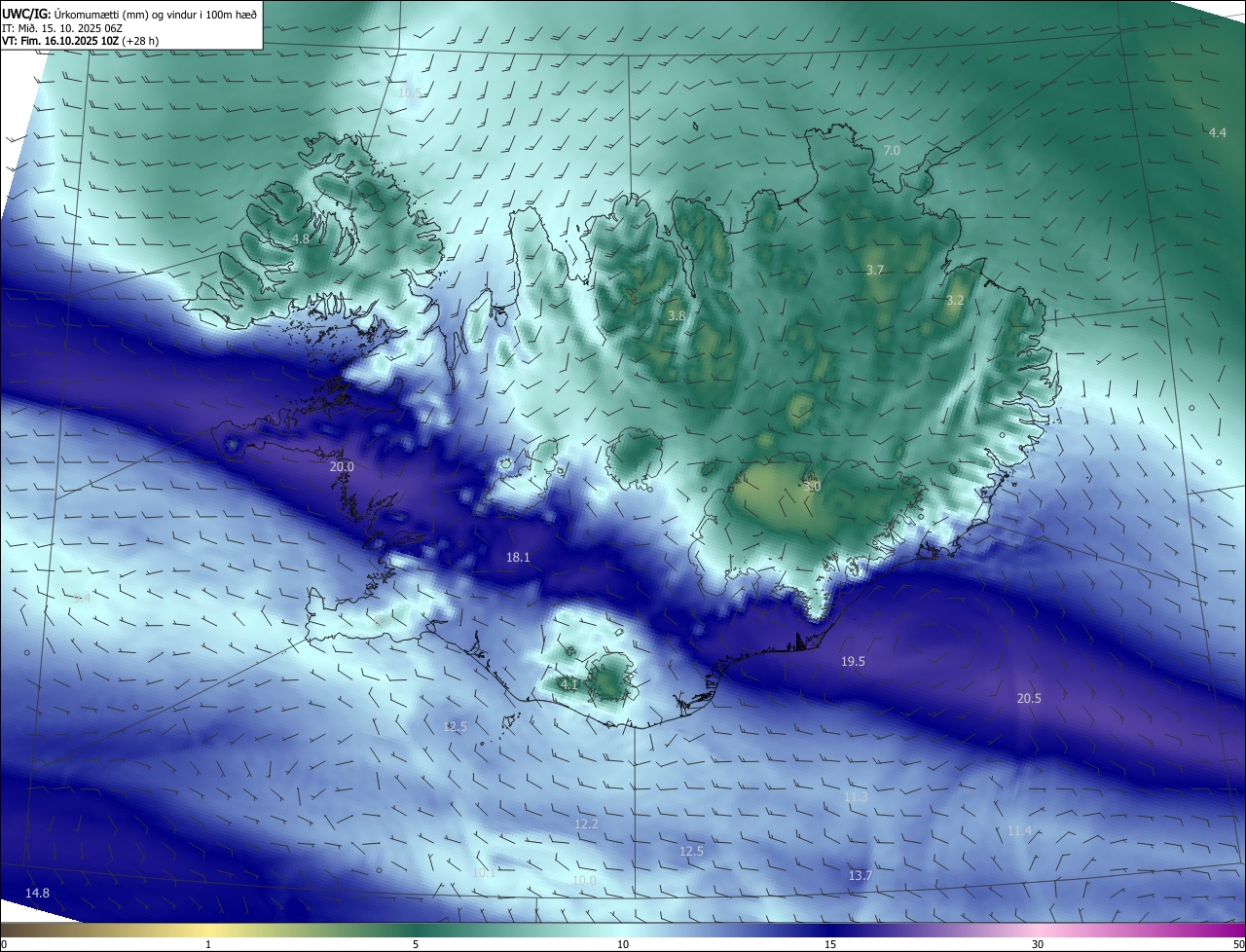1246x952 pixels.
Task: Click the 4.1 value on the map
Action: point(569,684)
